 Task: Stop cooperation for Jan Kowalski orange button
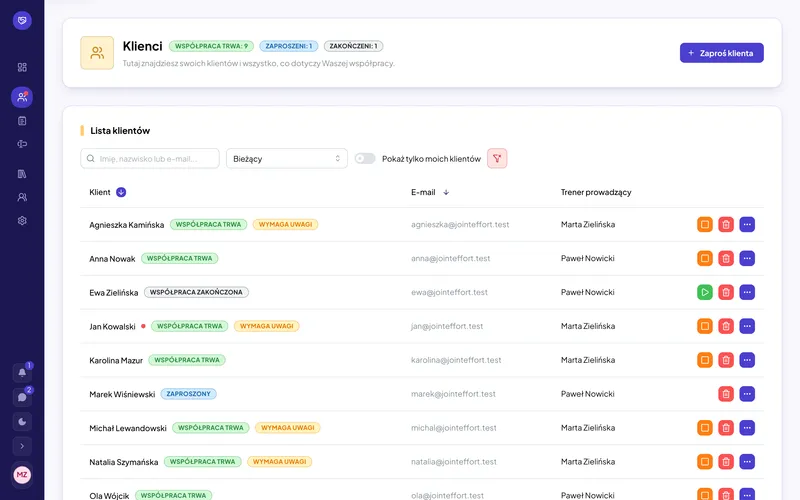[705, 326]
